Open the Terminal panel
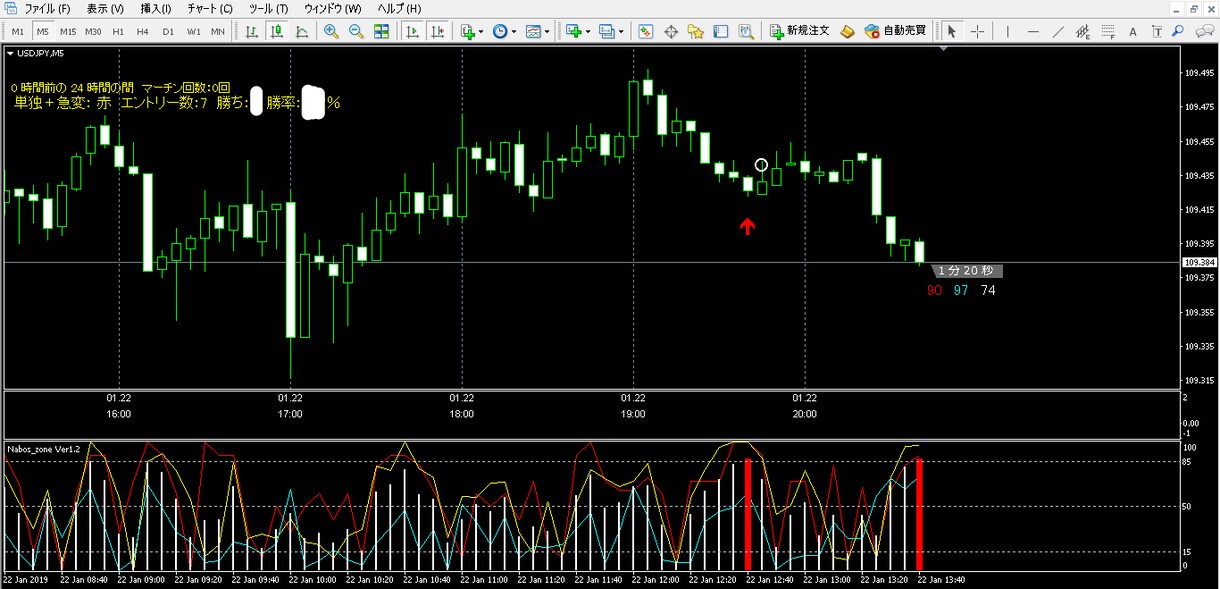1220x589 pixels. pyautogui.click(x=721, y=31)
